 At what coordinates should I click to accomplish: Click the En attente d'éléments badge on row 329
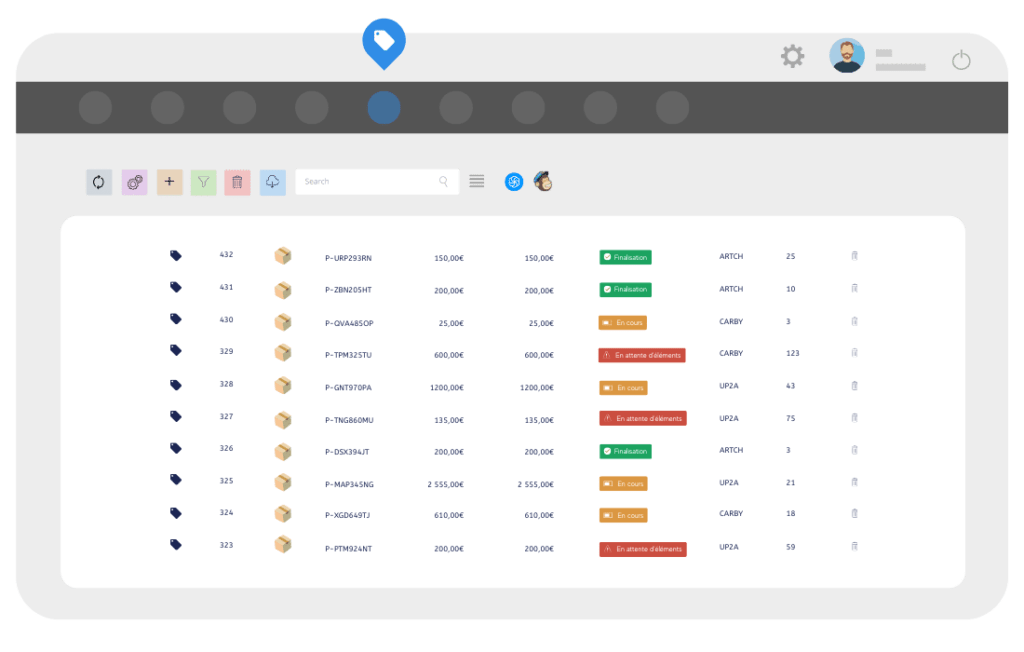coord(643,354)
